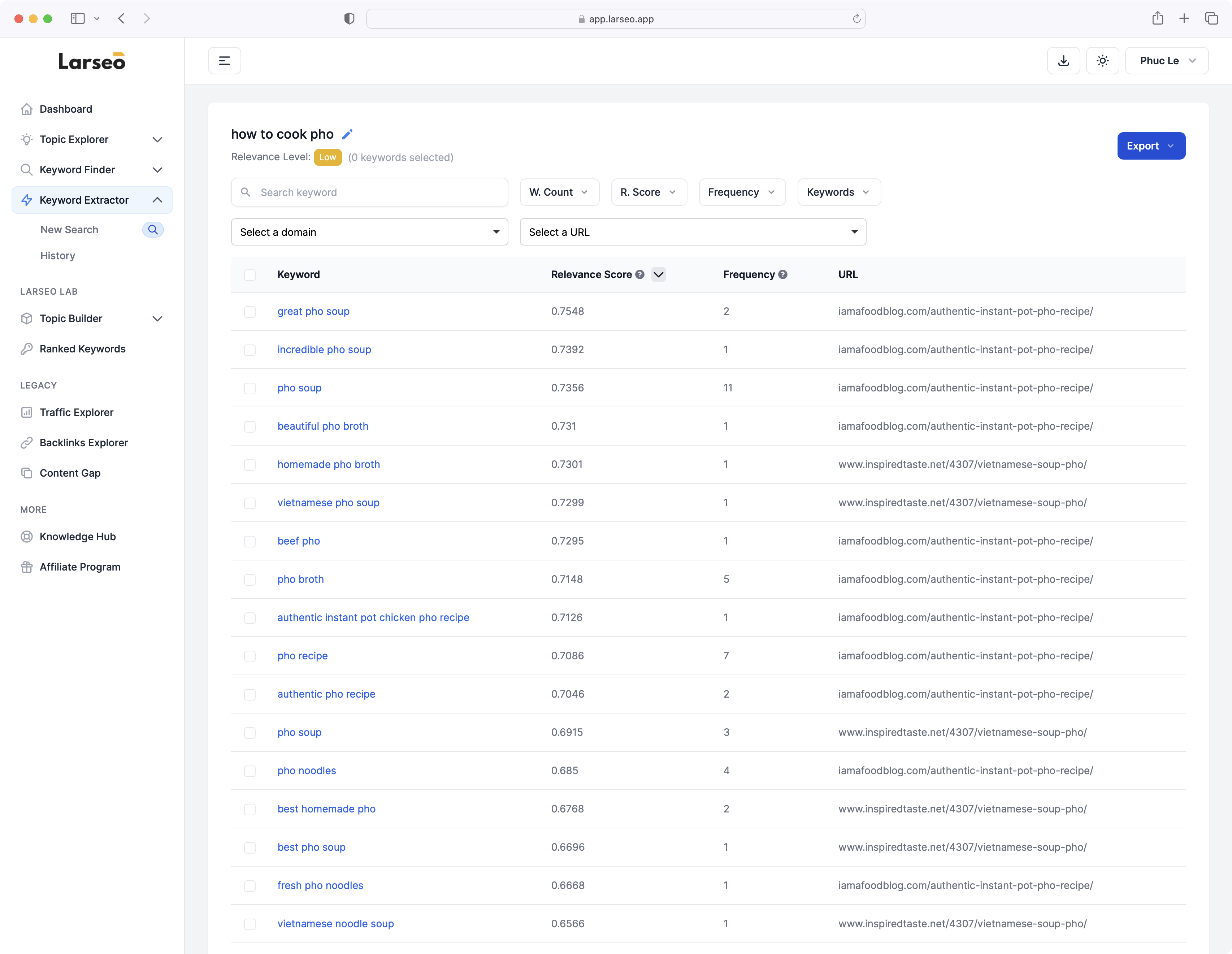Click Keyword Extractor lightning icon
This screenshot has width=1232, height=954.
pyautogui.click(x=26, y=200)
